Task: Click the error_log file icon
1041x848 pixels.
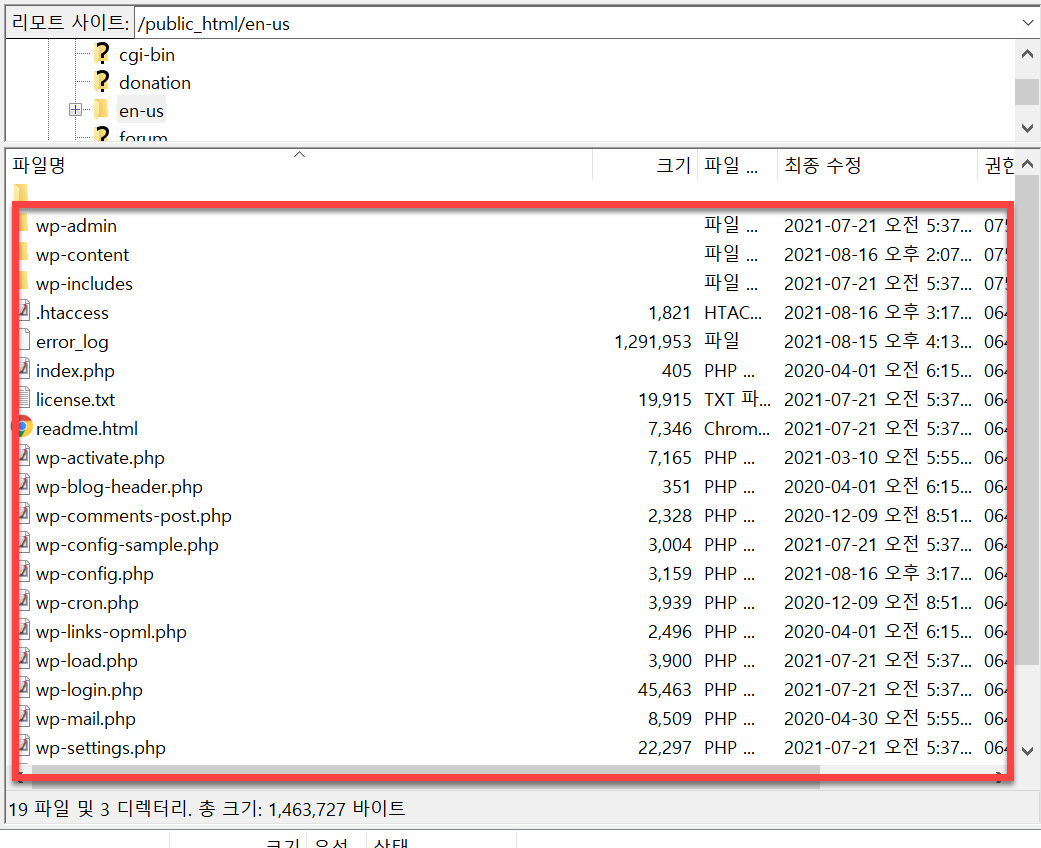Action: click(24, 340)
